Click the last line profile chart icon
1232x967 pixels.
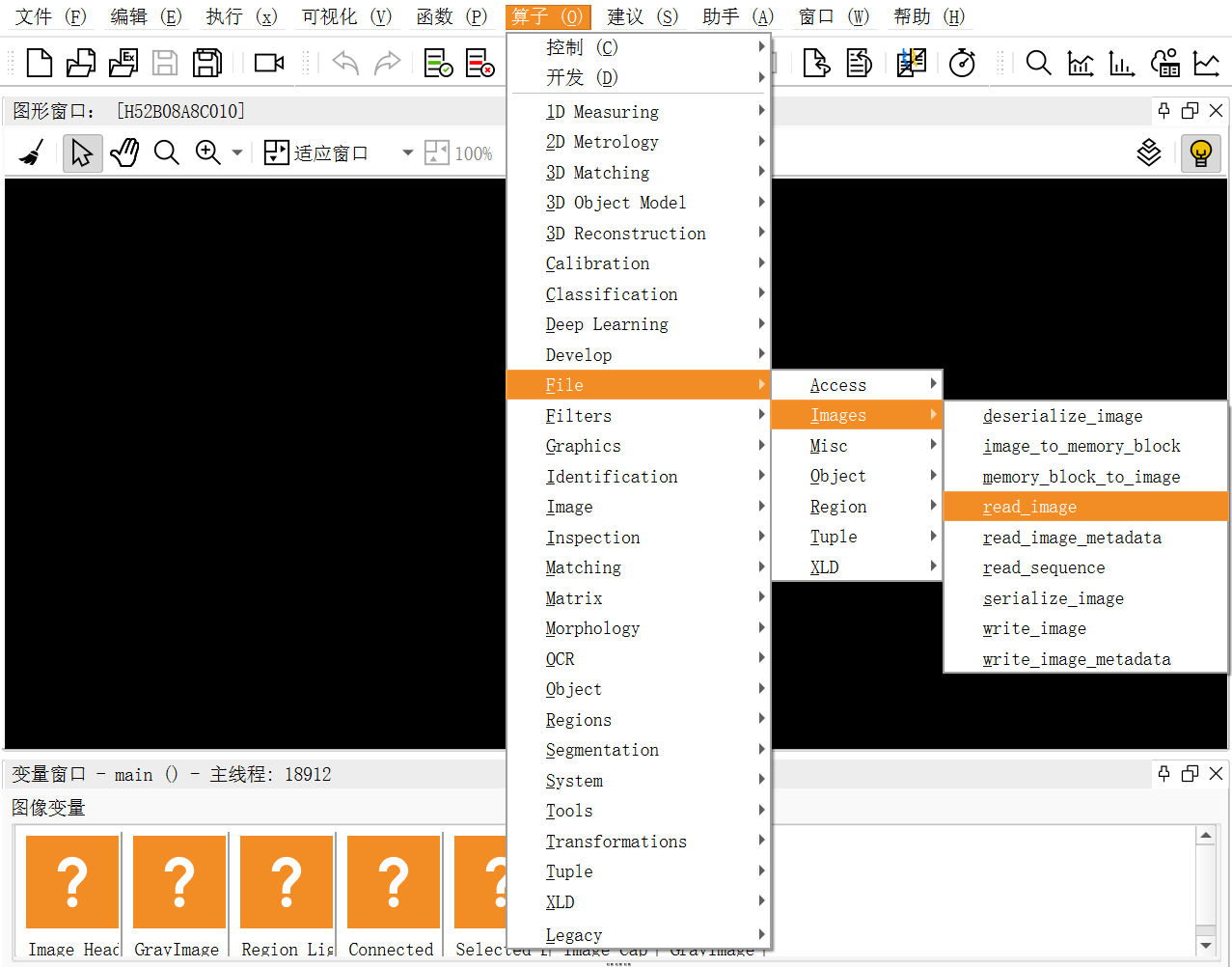1207,63
